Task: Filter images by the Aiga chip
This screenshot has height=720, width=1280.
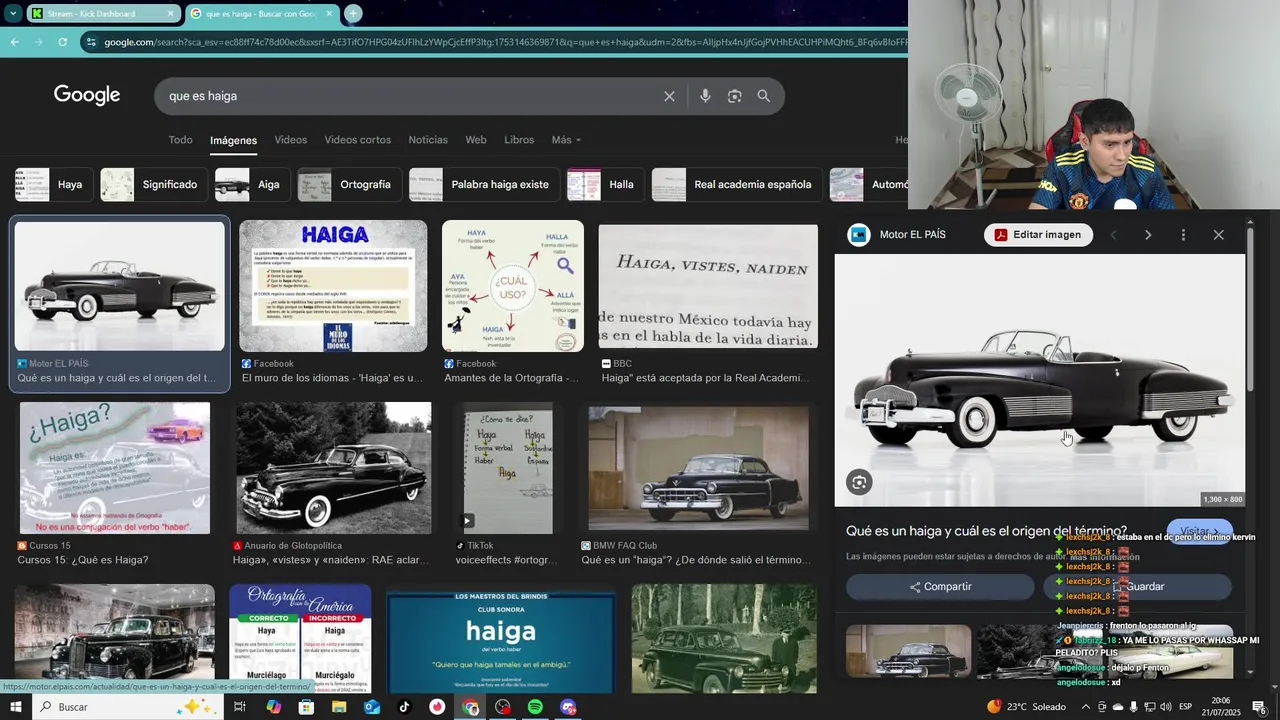Action: coord(252,185)
